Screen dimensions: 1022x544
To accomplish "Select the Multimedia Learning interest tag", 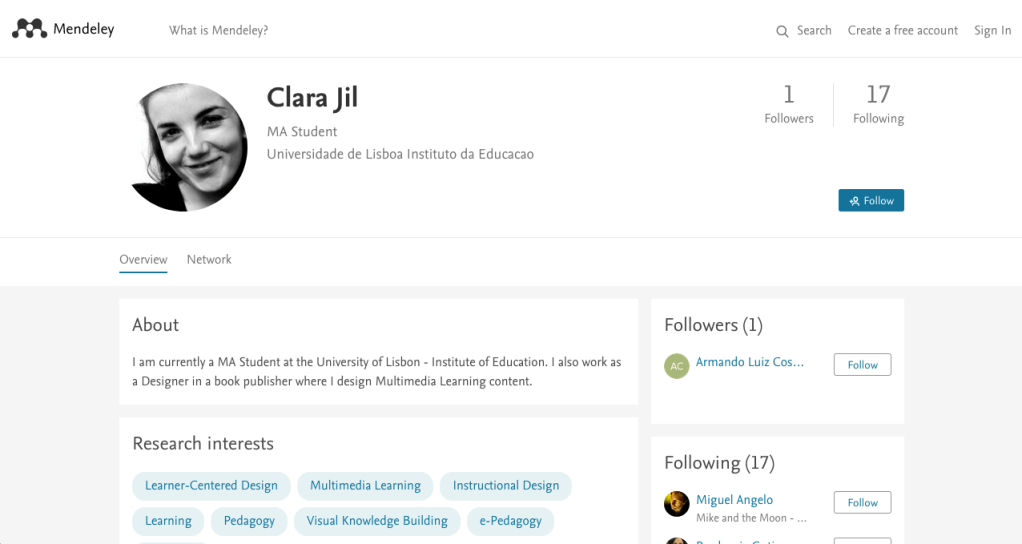I will [x=365, y=486].
